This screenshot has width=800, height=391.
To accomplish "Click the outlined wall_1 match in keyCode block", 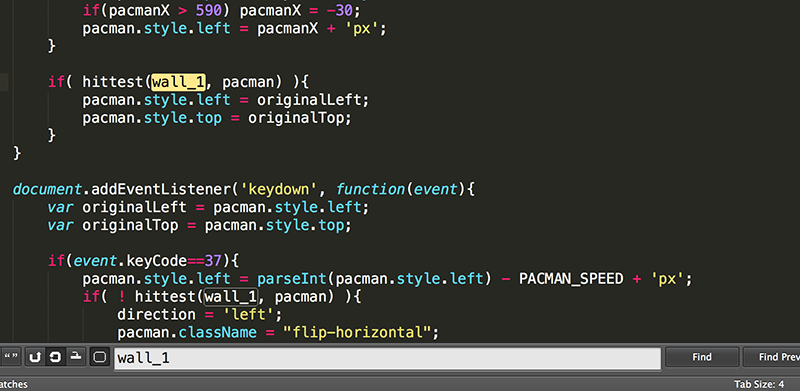I will (x=231, y=296).
